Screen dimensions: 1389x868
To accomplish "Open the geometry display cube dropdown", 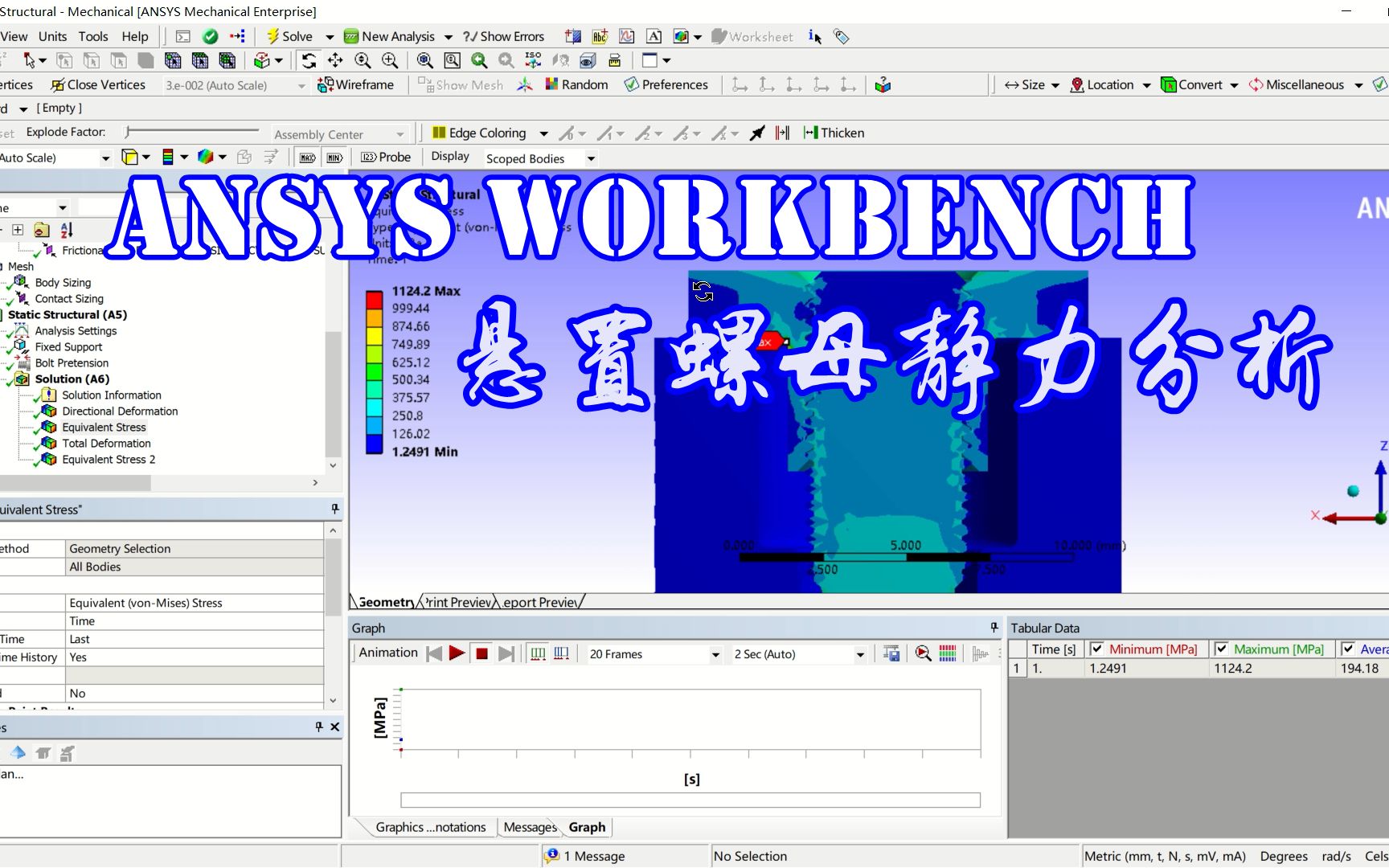I will (x=145, y=158).
